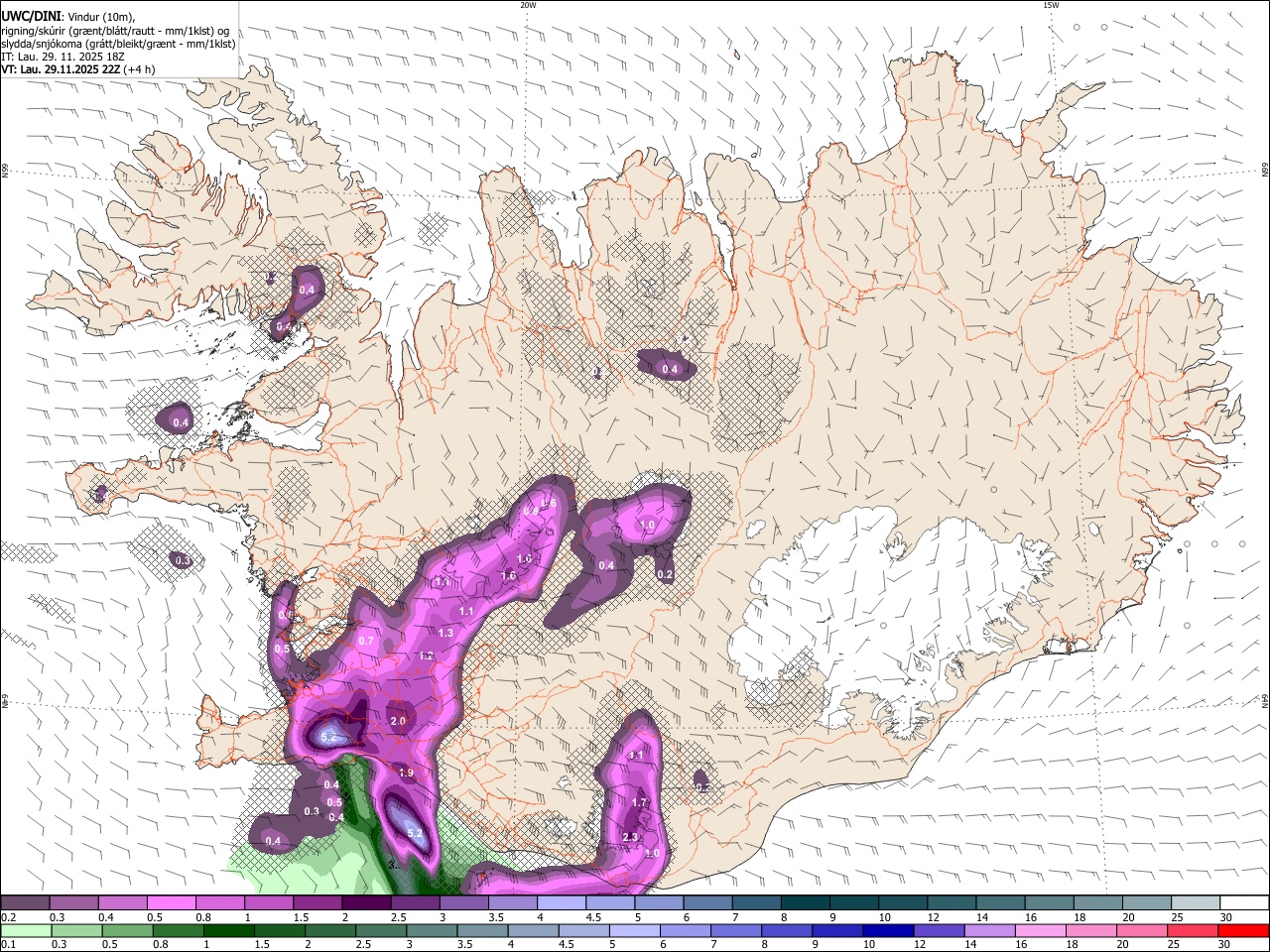Click the light pink 16 swatch in rain scale
Screen dimensions: 1270x952
pos(1041,931)
